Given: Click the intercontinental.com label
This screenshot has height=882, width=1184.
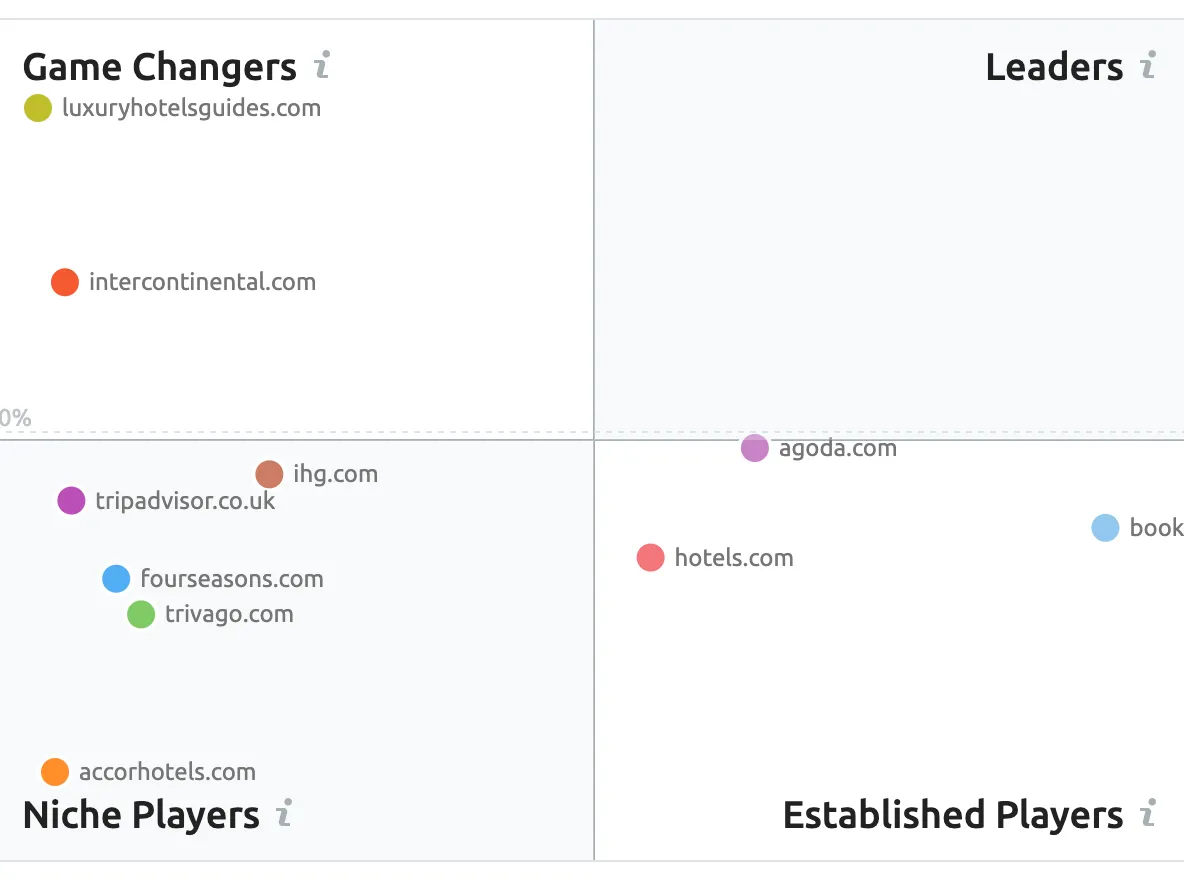Looking at the screenshot, I should (202, 282).
